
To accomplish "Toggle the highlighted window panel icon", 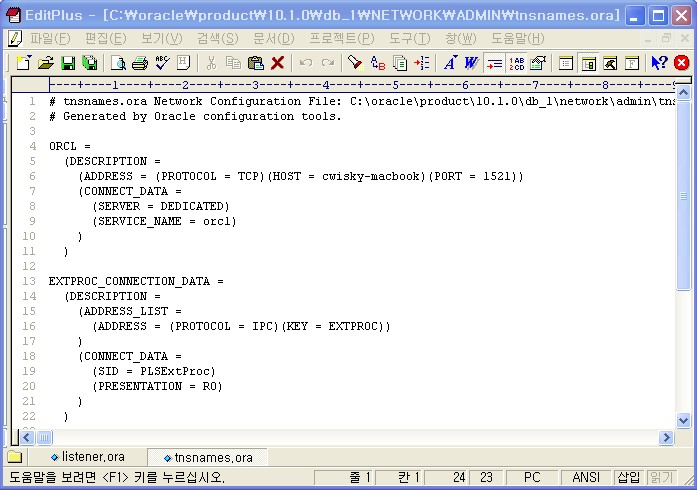I will tap(588, 63).
